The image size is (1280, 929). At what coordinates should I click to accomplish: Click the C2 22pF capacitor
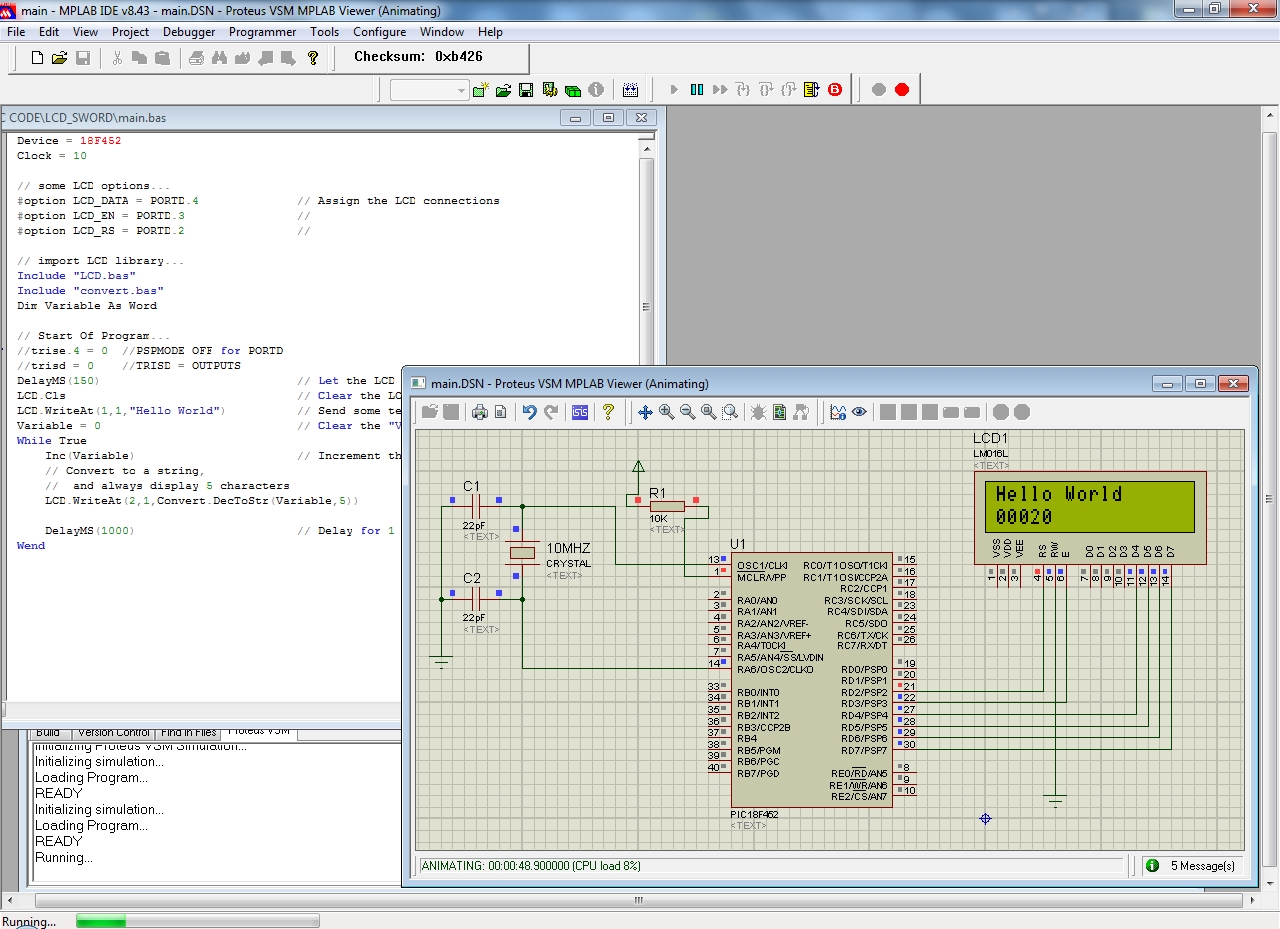(x=476, y=598)
